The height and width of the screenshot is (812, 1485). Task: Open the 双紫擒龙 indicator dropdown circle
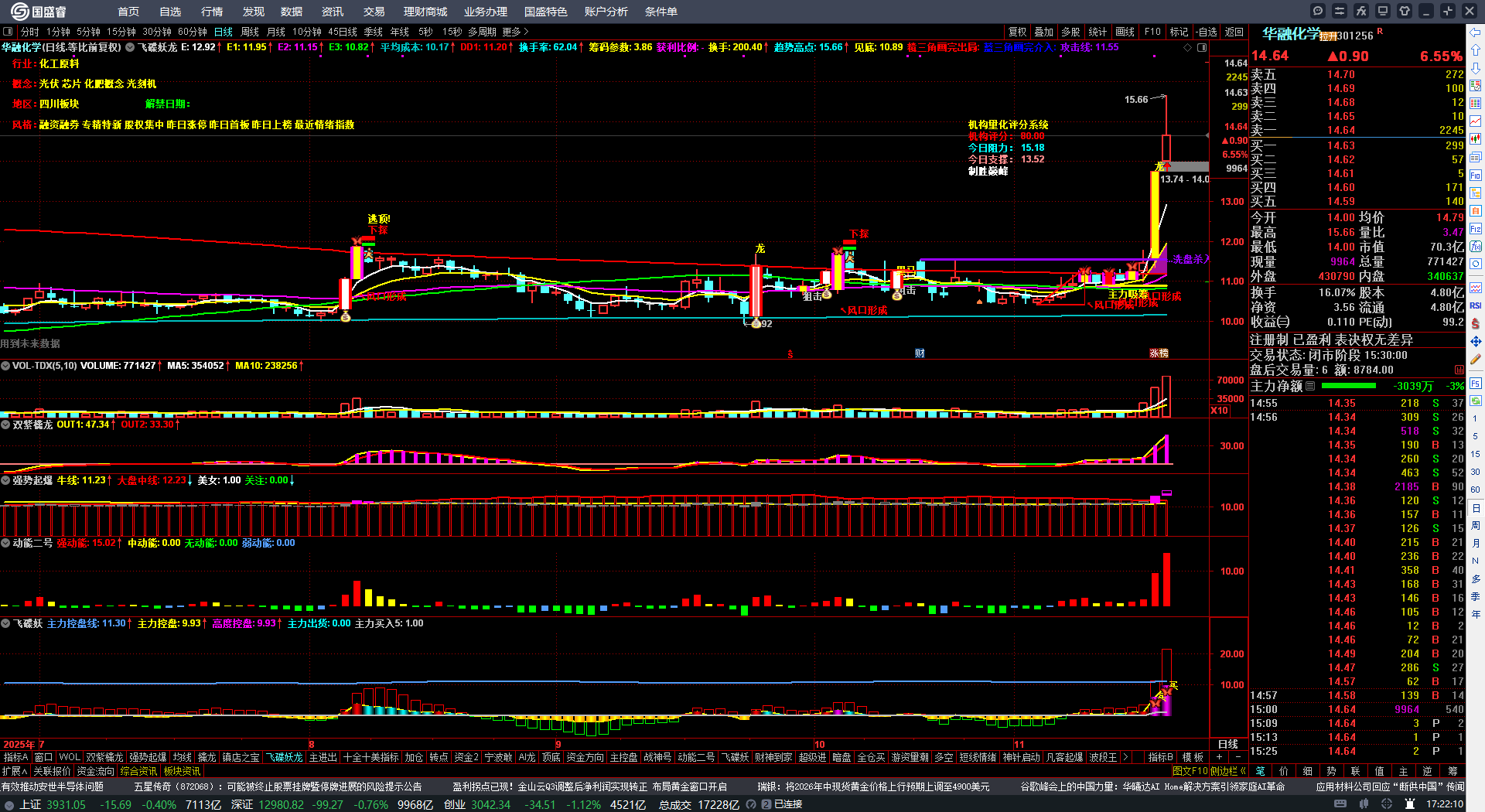[x=5, y=425]
